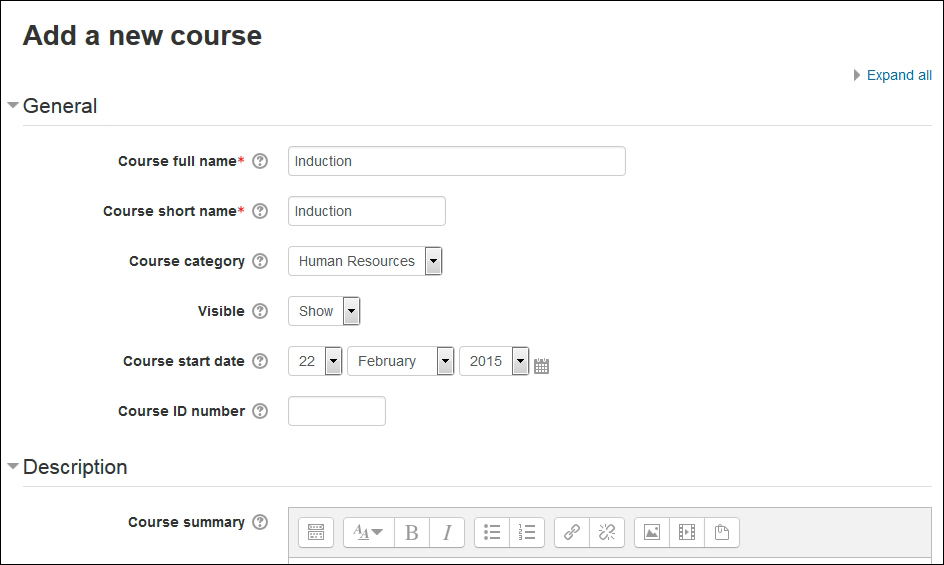The image size is (944, 565).
Task: Open the start date month dropdown
Action: point(400,361)
